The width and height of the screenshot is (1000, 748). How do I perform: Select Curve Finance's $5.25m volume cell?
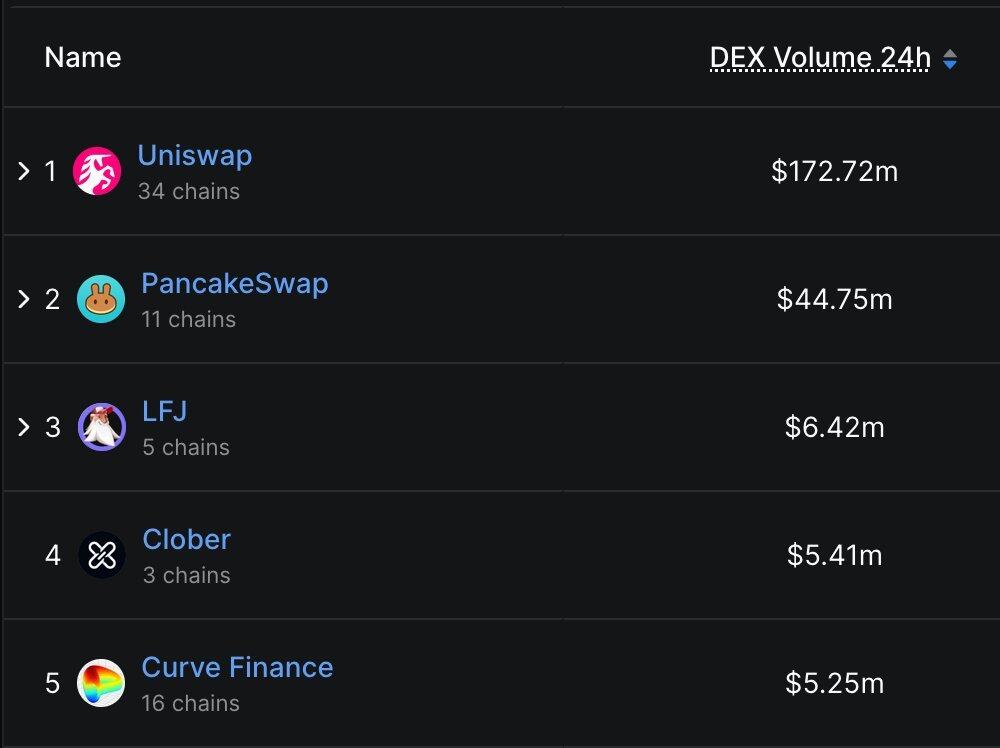click(834, 684)
